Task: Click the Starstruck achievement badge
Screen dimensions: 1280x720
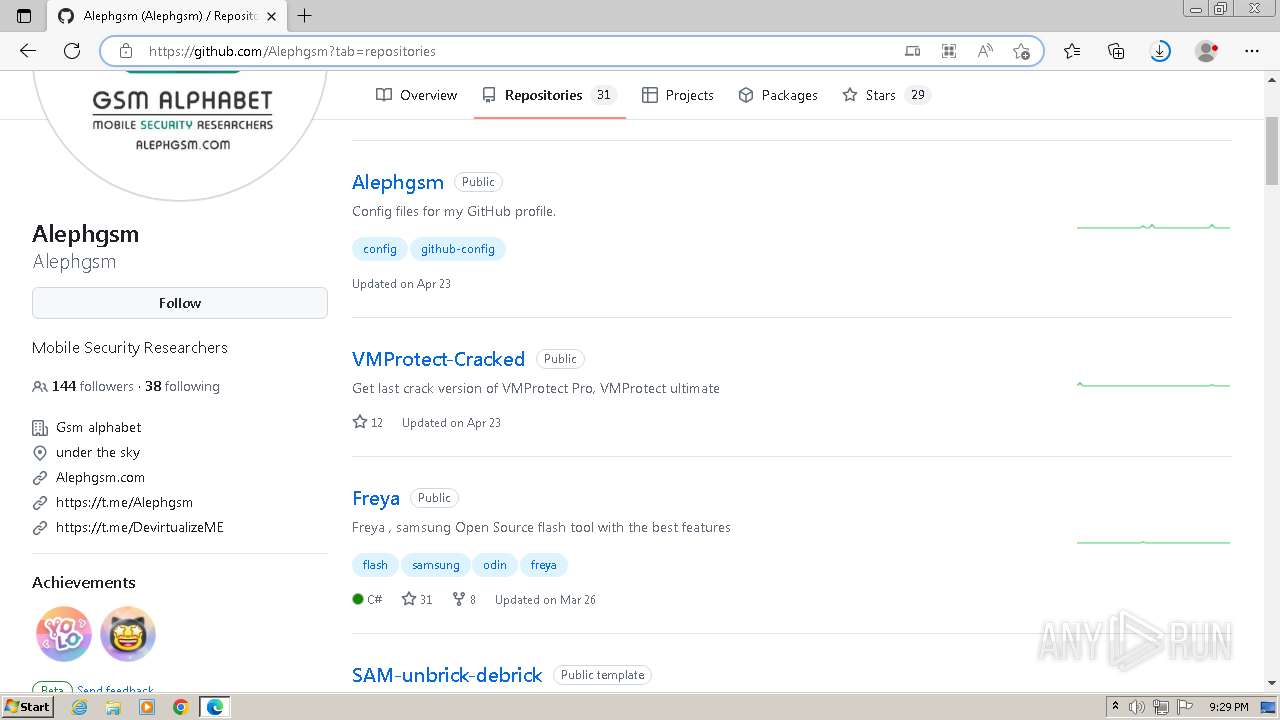Action: tap(128, 634)
